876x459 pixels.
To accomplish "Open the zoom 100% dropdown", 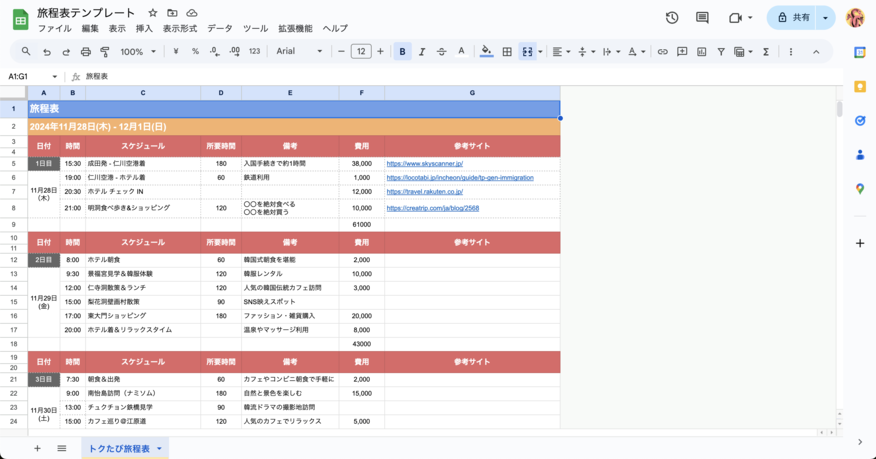I will pos(138,52).
